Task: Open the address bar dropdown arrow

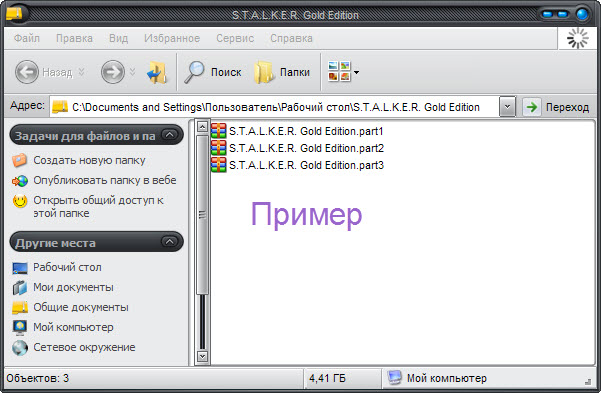Action: 507,107
